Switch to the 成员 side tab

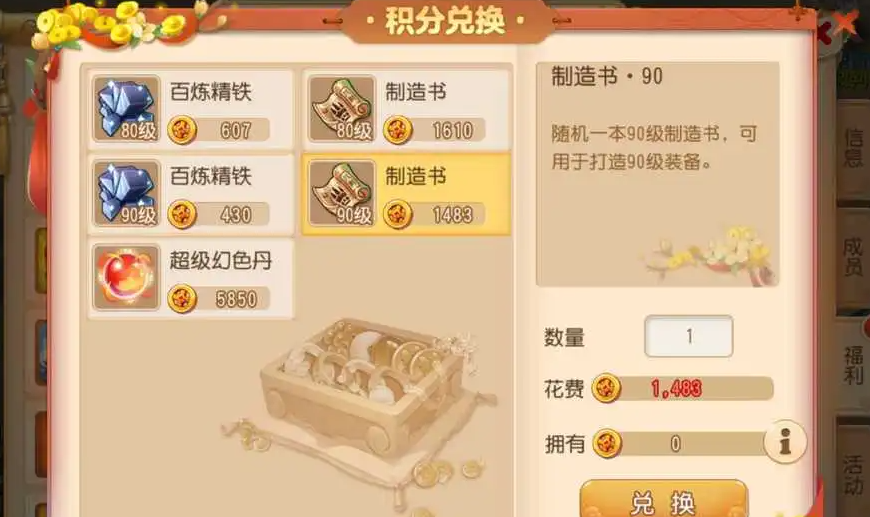point(853,256)
